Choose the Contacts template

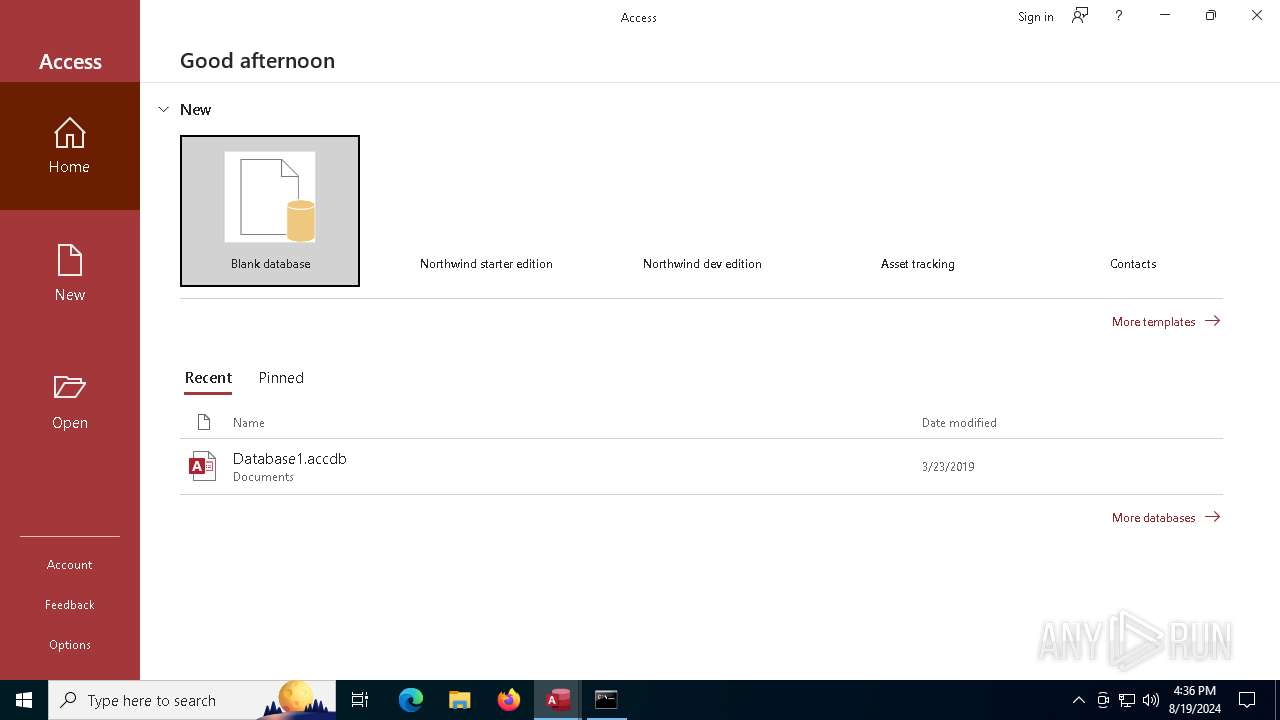(1133, 211)
